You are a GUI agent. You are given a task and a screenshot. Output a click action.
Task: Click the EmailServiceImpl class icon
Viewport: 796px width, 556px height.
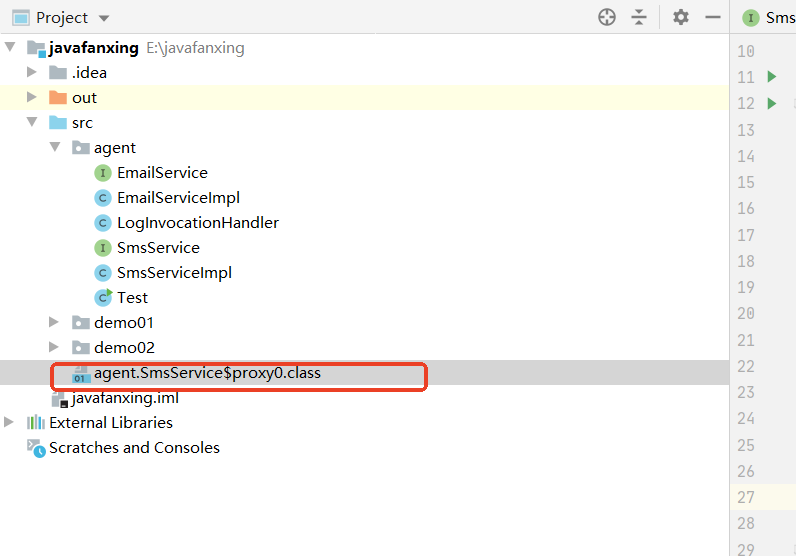tap(103, 198)
